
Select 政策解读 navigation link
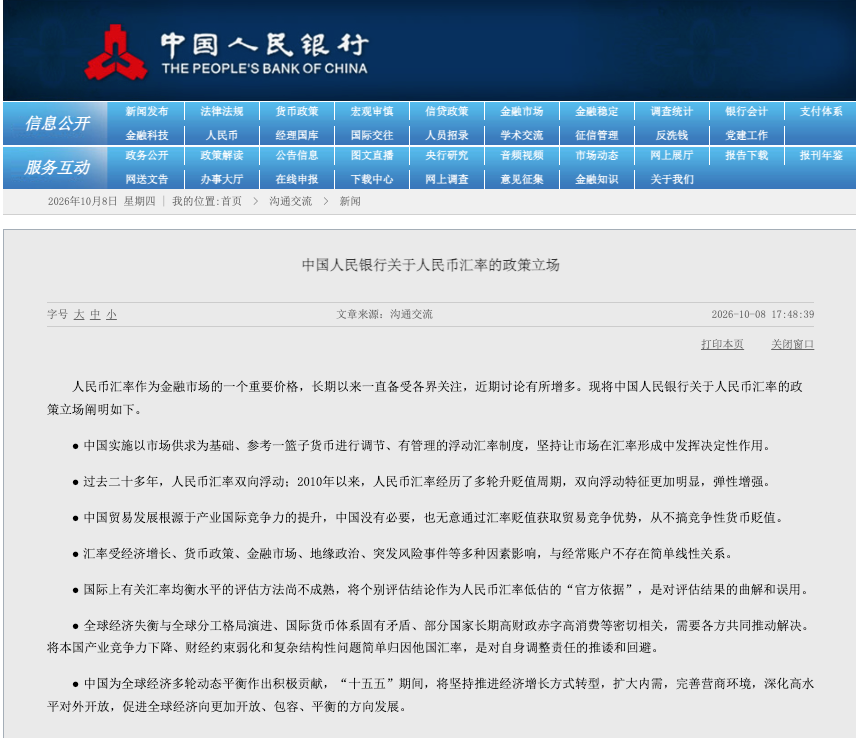222,156
